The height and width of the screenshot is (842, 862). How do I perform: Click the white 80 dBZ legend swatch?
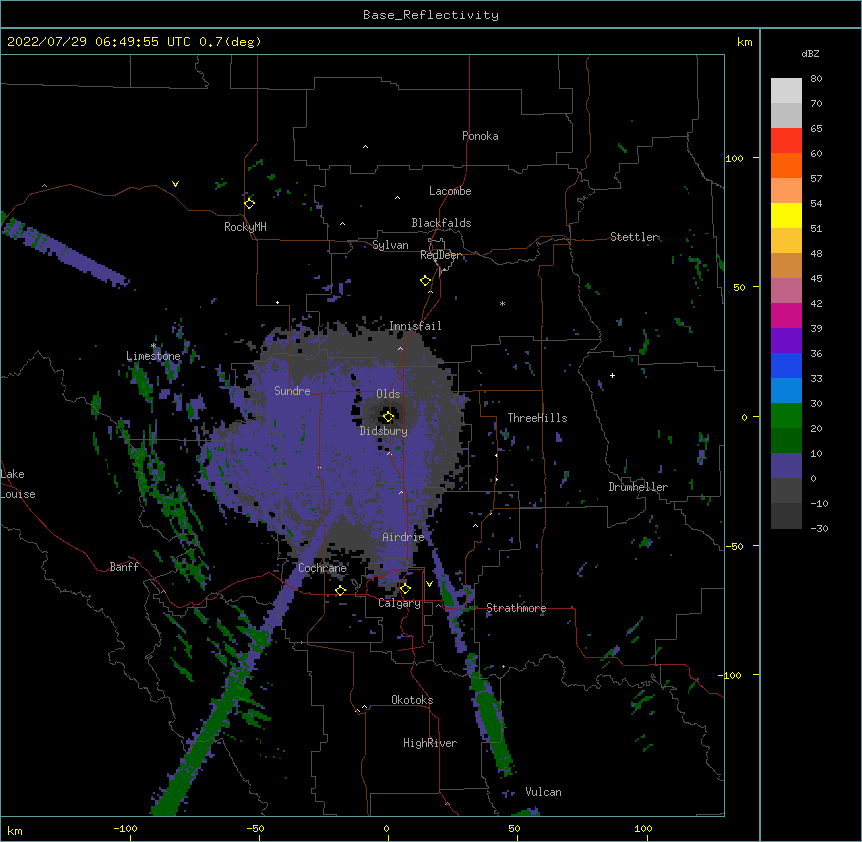click(x=786, y=91)
